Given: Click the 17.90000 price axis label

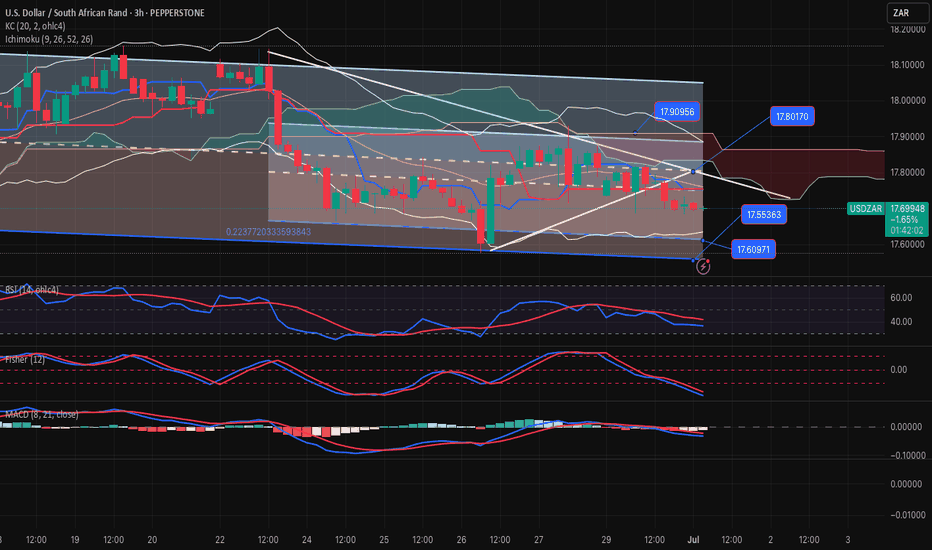Looking at the screenshot, I should pyautogui.click(x=908, y=137).
